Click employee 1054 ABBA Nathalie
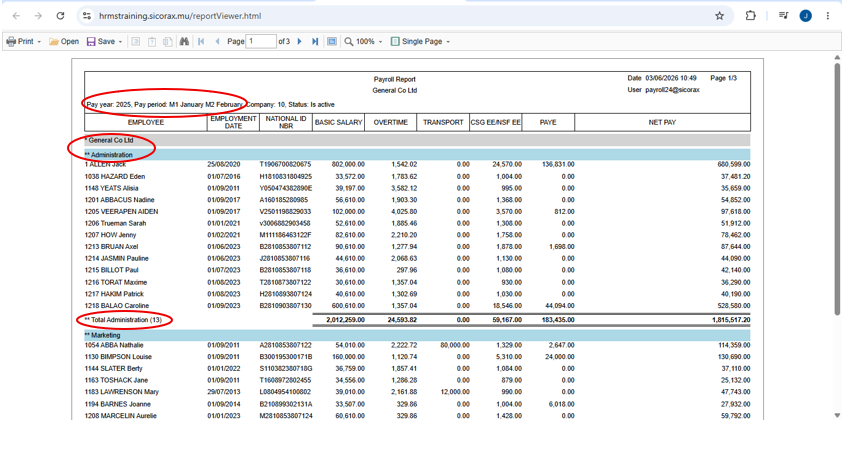Screen dimensions: 846x451 (x=114, y=345)
